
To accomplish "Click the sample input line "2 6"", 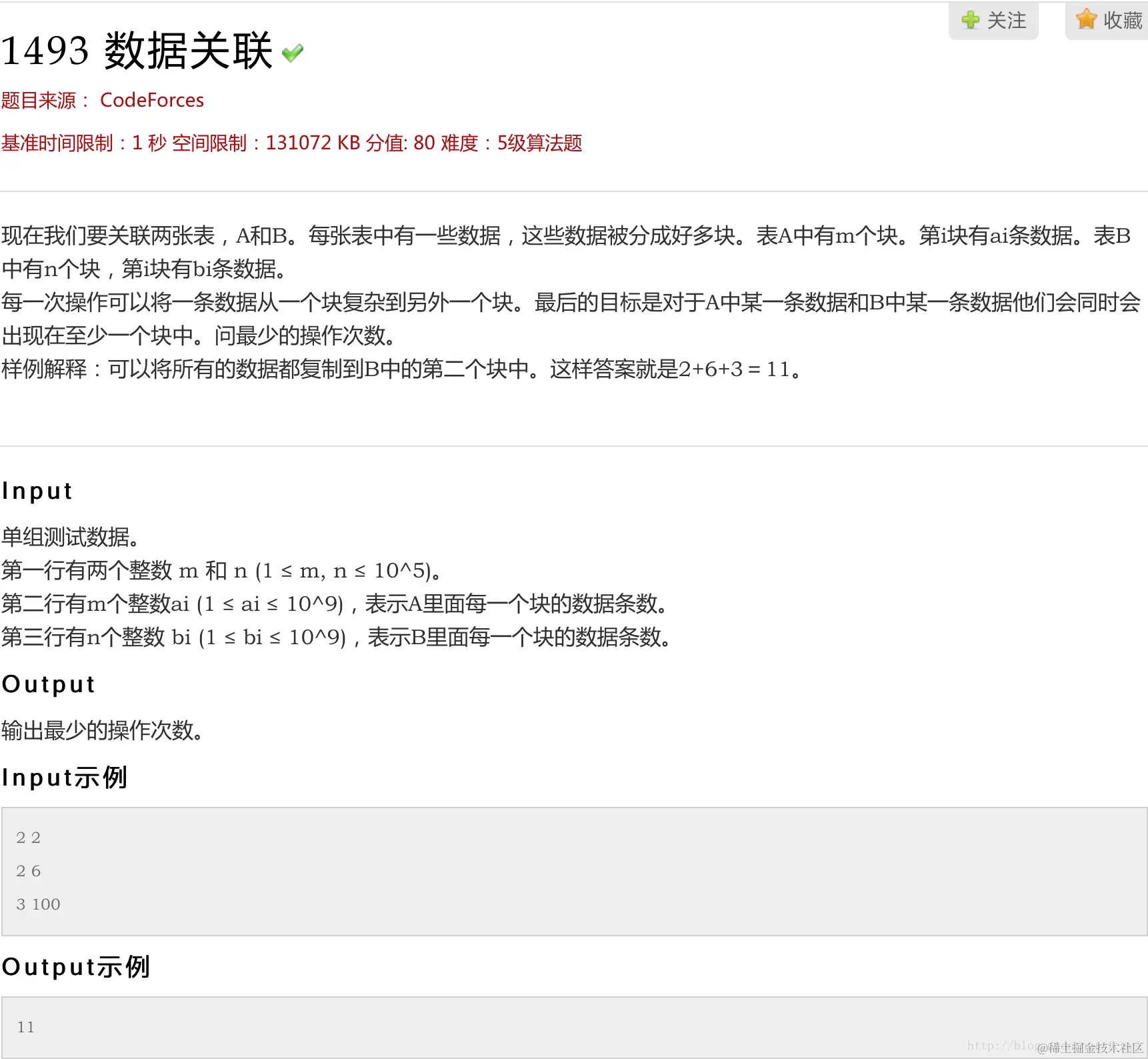I will point(29,871).
